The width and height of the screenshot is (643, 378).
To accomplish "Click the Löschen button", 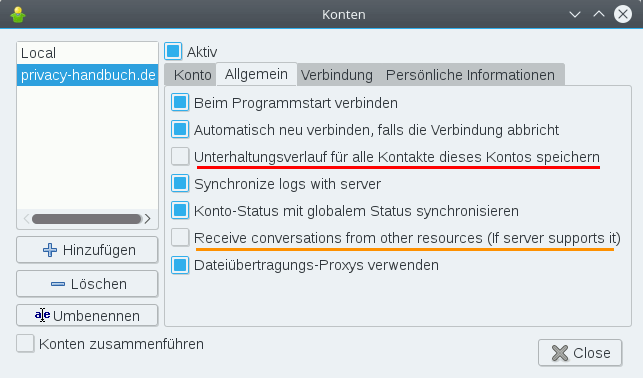I will (x=87, y=284).
